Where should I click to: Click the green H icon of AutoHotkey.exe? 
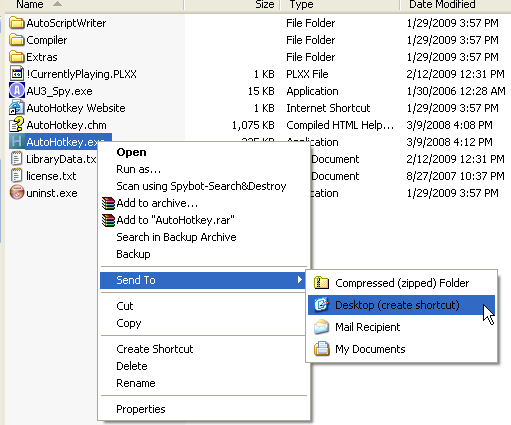pyautogui.click(x=17, y=142)
